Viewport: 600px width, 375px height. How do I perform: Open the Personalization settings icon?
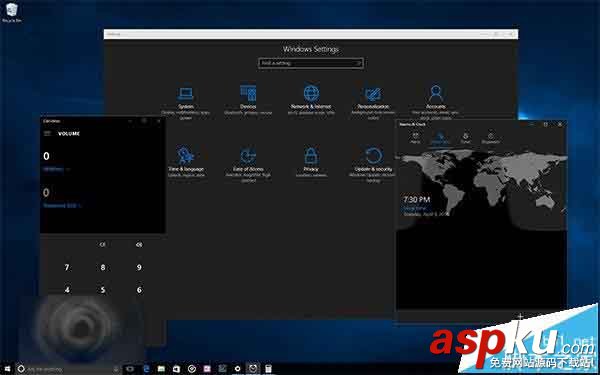tap(373, 94)
